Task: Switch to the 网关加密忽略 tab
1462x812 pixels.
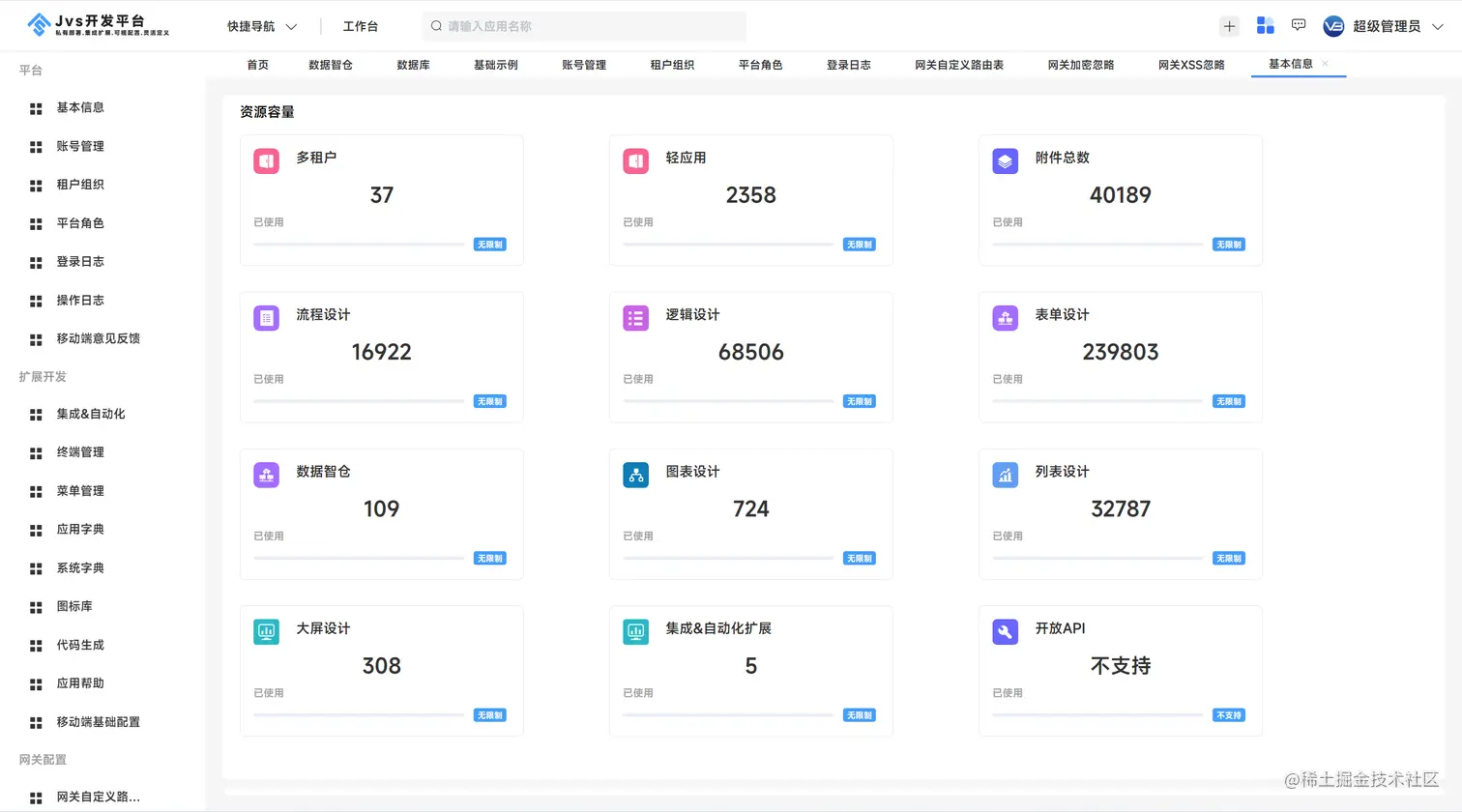Action: point(1081,65)
